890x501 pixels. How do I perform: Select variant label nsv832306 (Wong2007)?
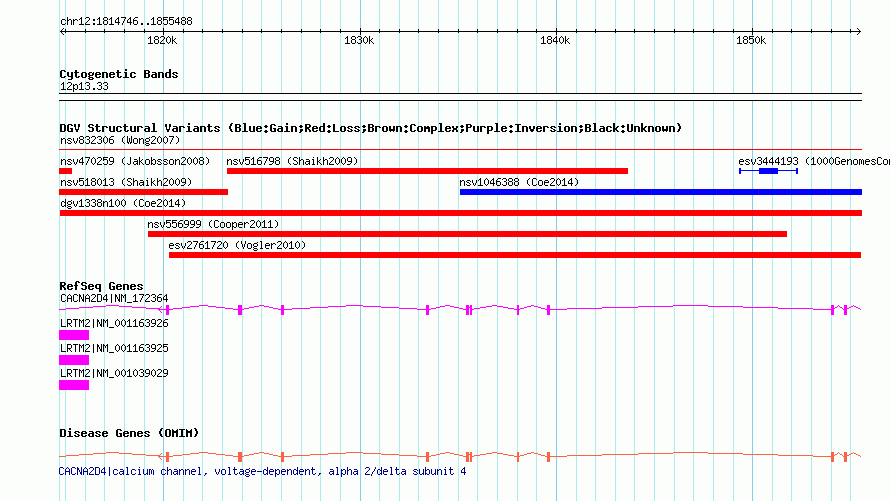(x=120, y=140)
